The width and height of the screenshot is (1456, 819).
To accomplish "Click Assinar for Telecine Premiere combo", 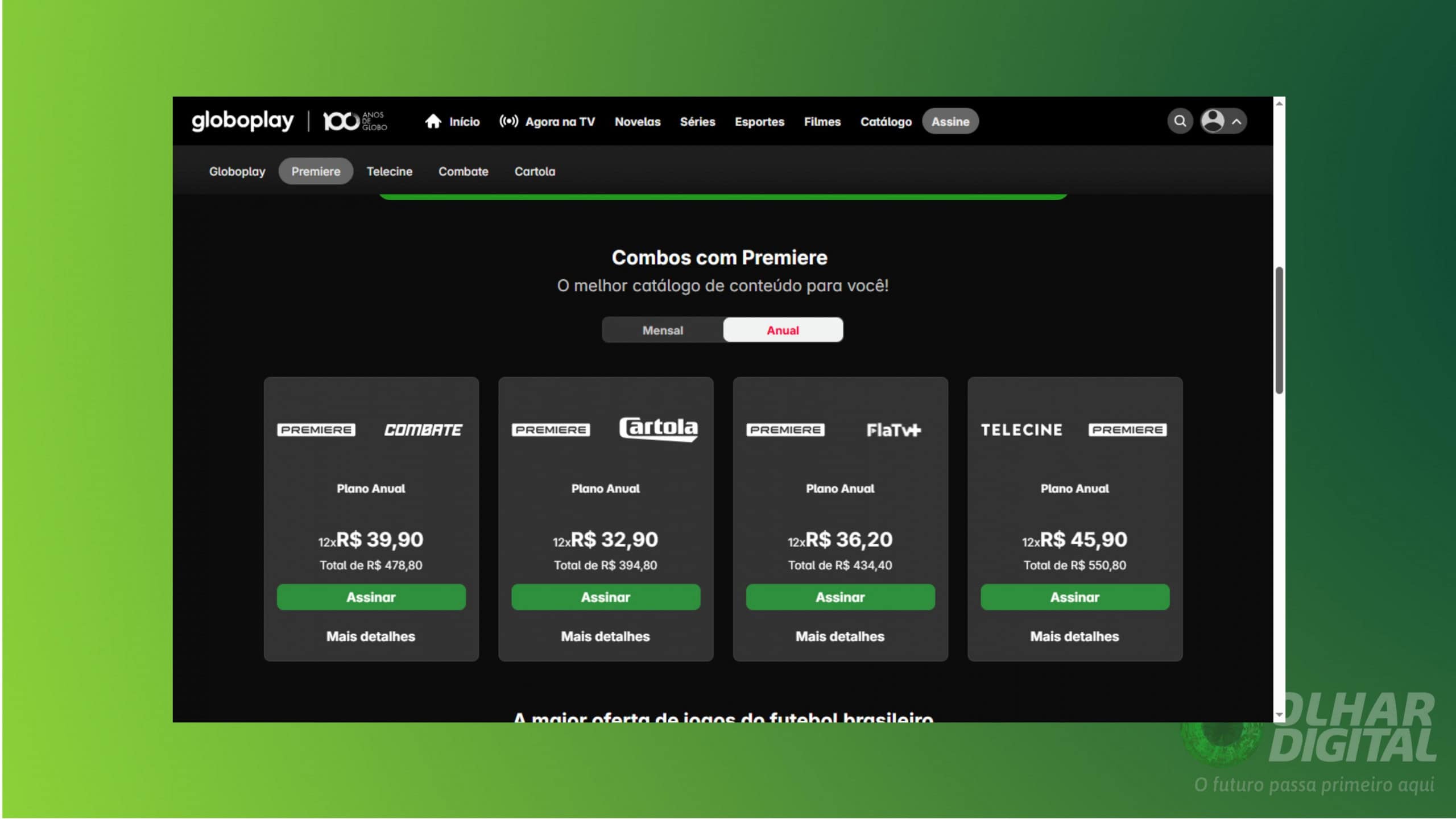I will pyautogui.click(x=1075, y=597).
